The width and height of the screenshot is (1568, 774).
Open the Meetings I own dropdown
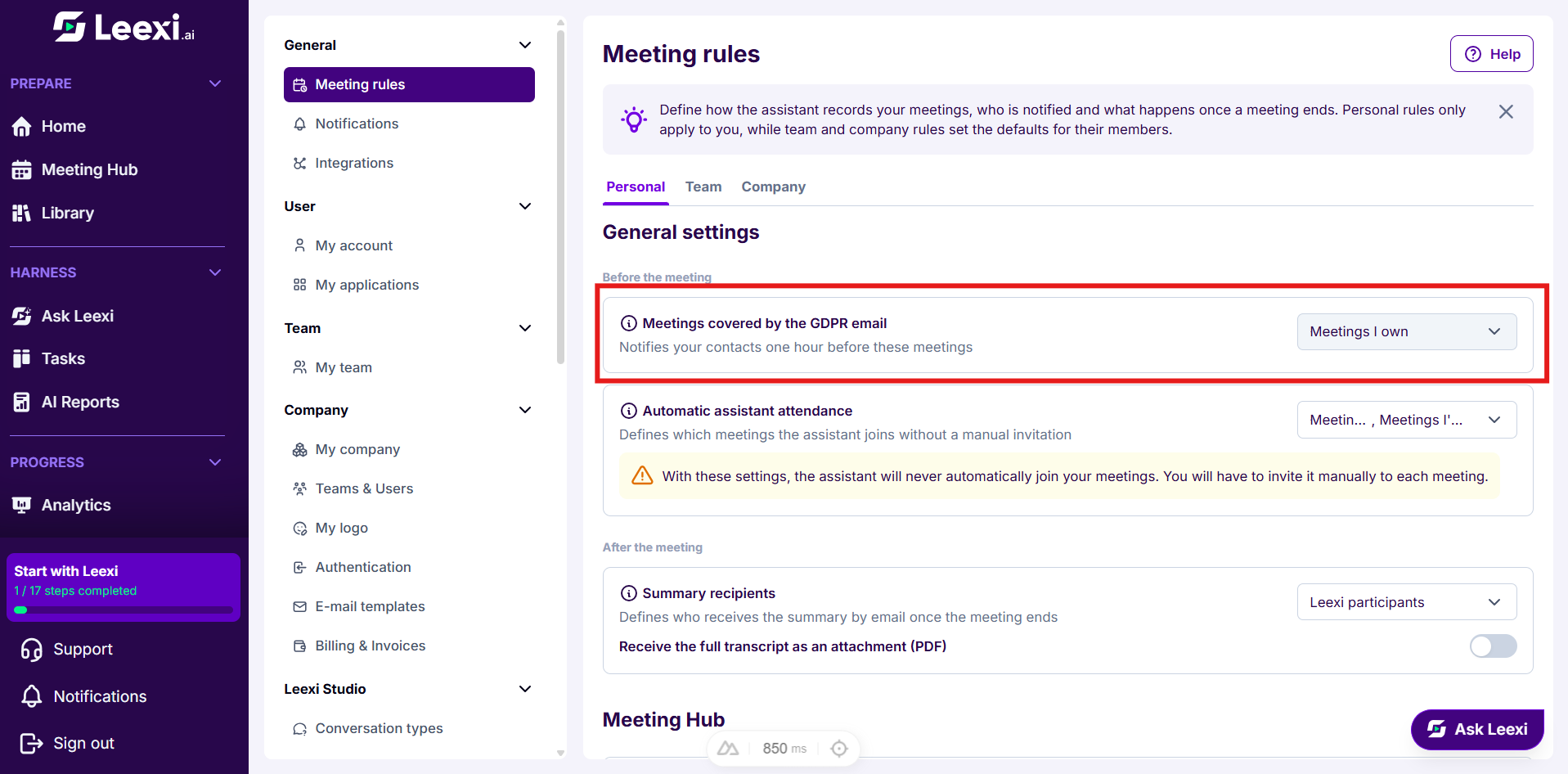[x=1407, y=331]
